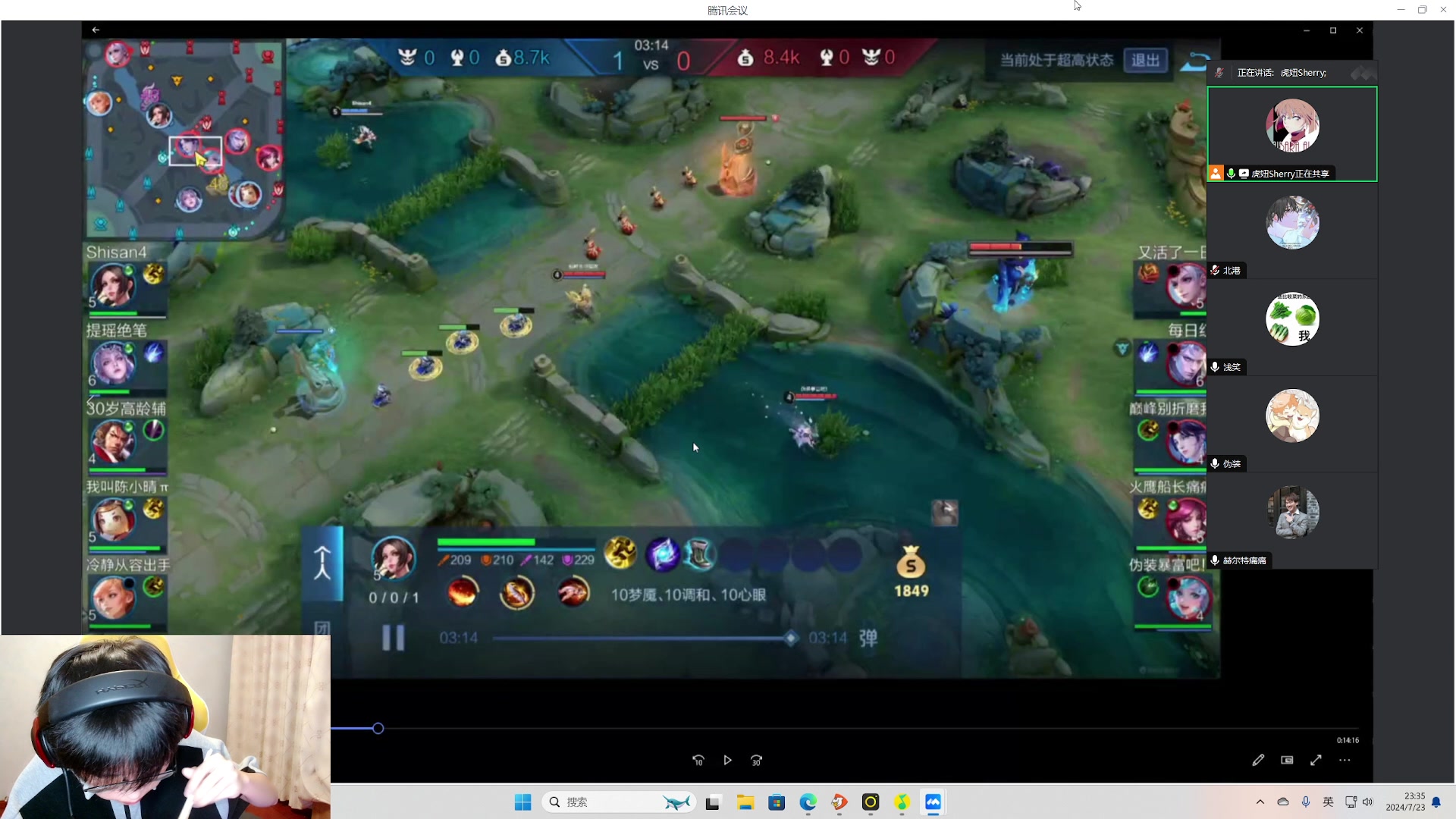The height and width of the screenshot is (819, 1456).
Task: Select player 提瑶绝笔's hero portrait
Action: 113,364
